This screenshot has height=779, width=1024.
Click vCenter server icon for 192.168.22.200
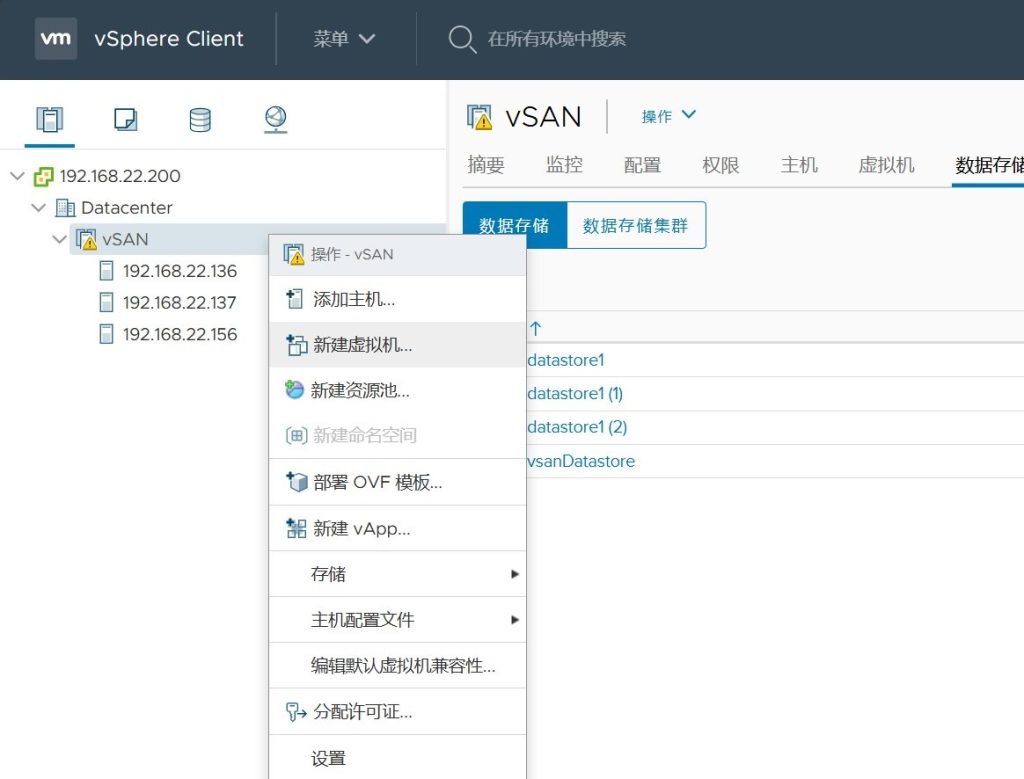(44, 176)
